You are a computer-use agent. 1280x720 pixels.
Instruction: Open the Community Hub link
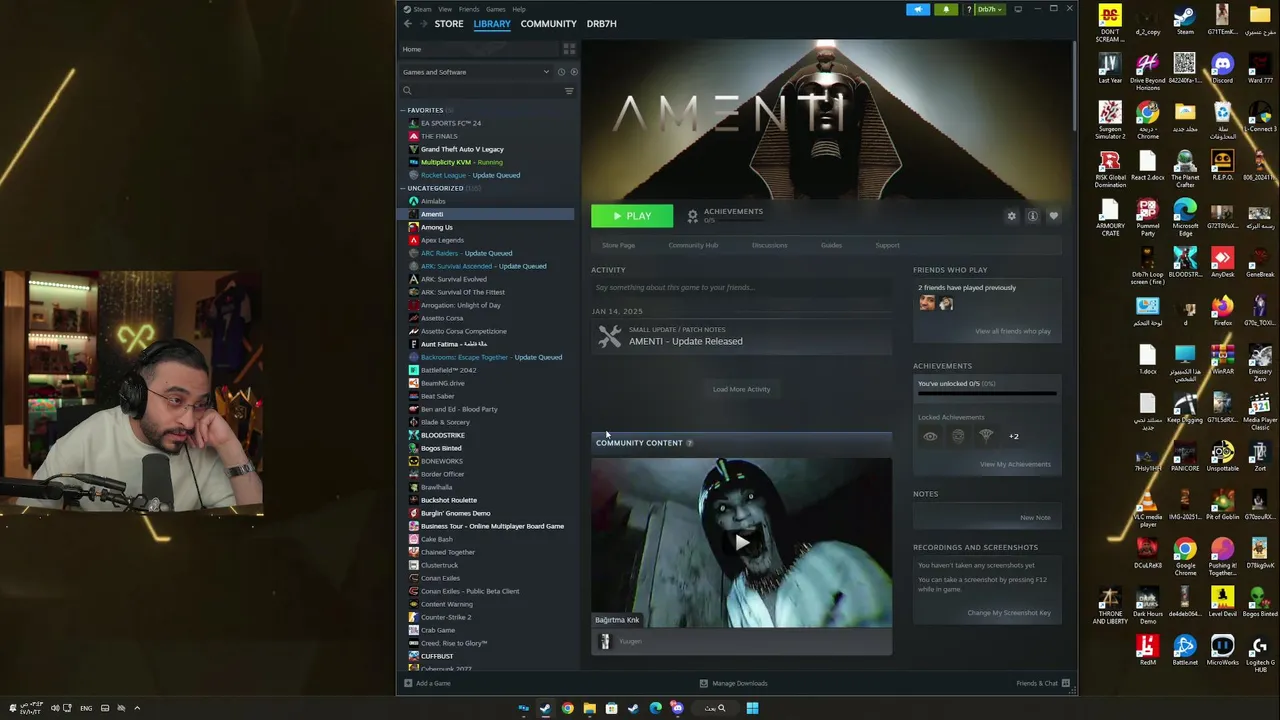(693, 245)
